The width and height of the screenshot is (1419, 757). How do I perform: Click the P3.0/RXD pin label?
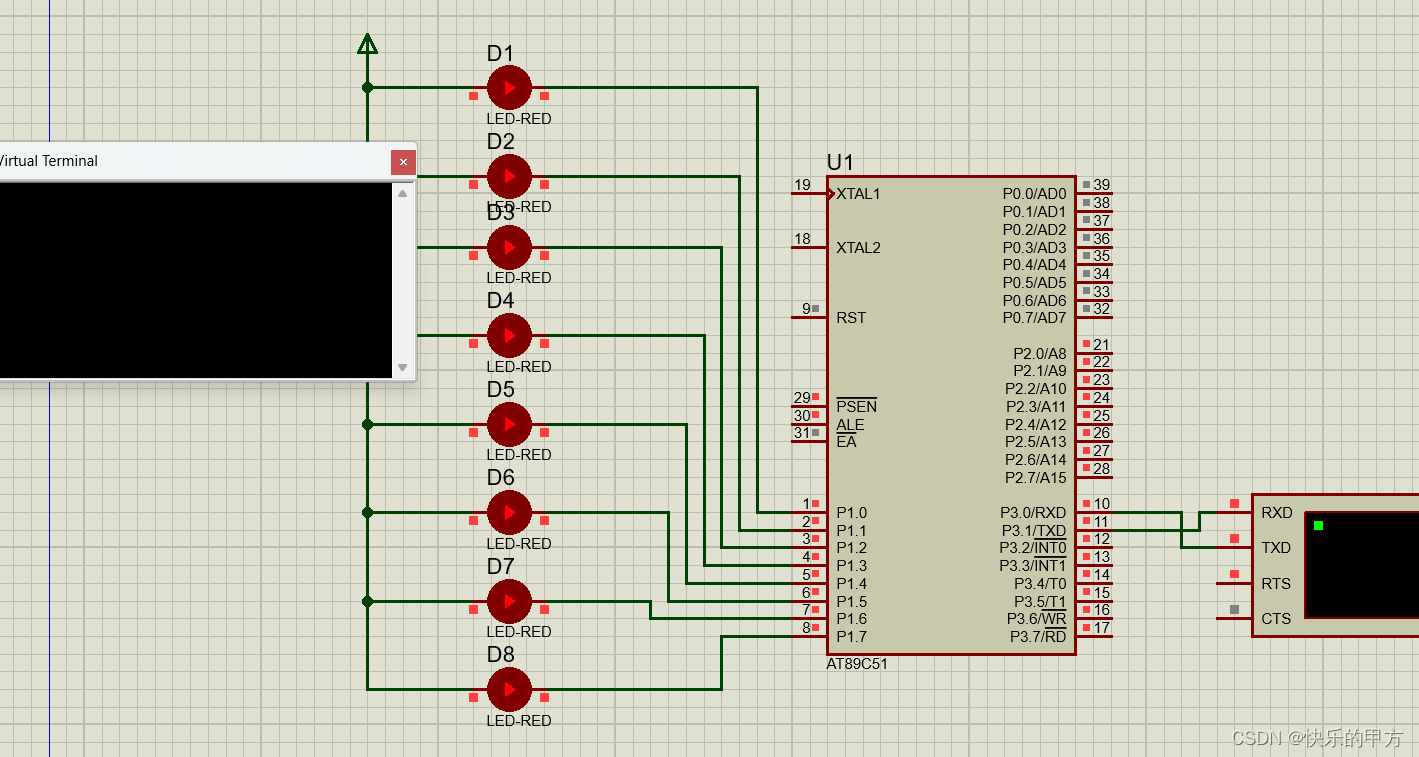click(1033, 513)
